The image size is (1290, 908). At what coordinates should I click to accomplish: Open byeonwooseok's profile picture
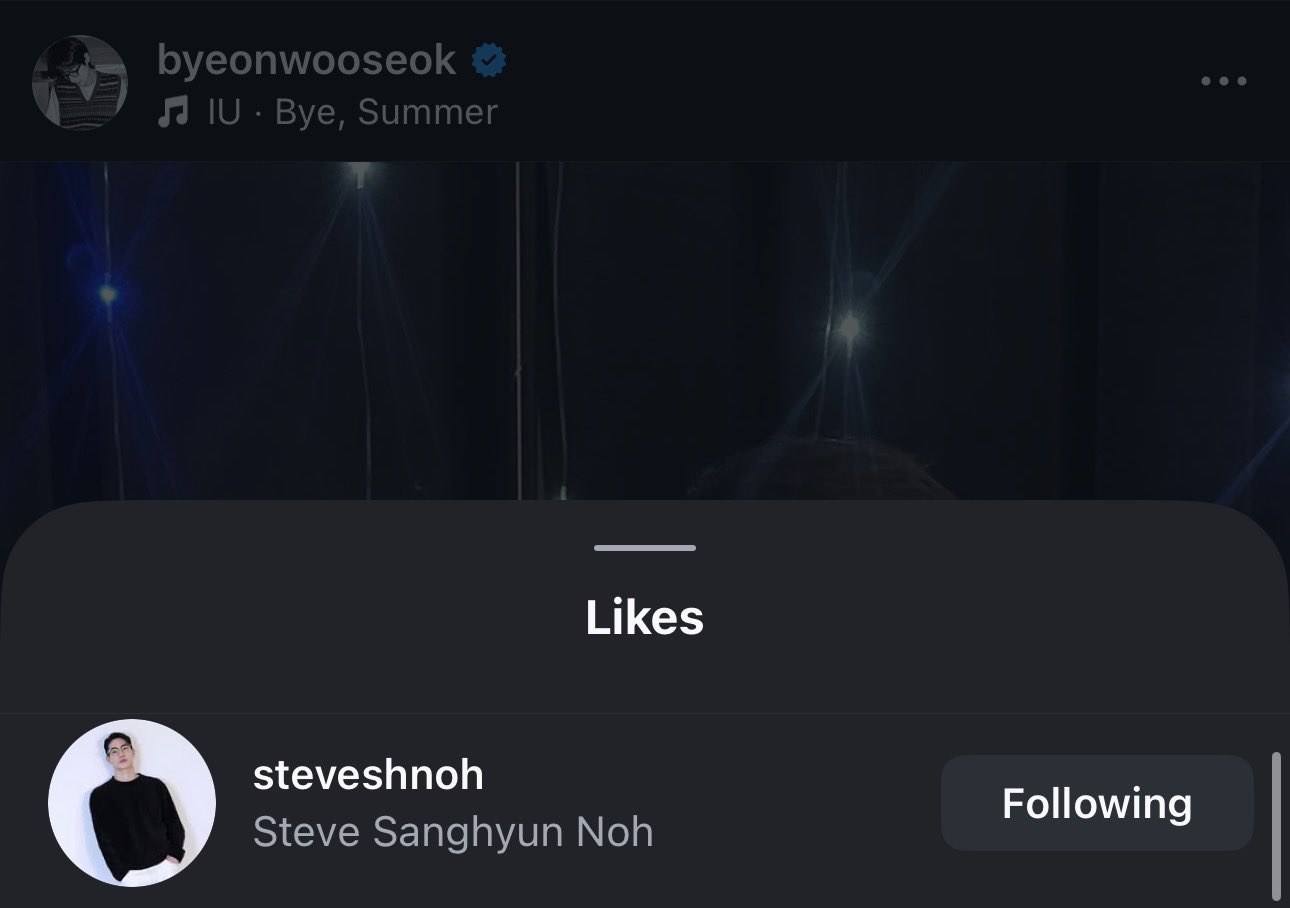[80, 82]
